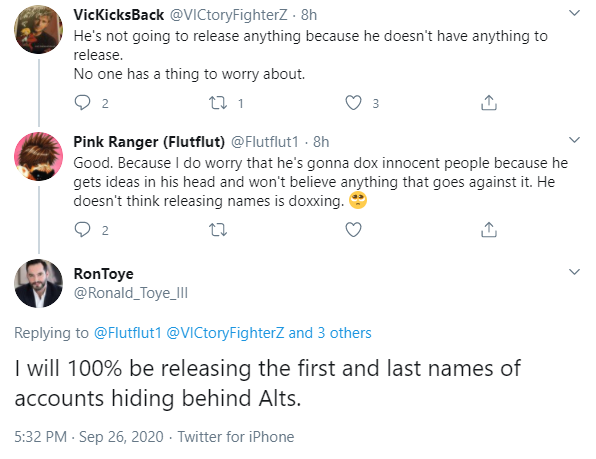
Task: Reply to Pink Ranger's tweet
Action: coord(82,230)
